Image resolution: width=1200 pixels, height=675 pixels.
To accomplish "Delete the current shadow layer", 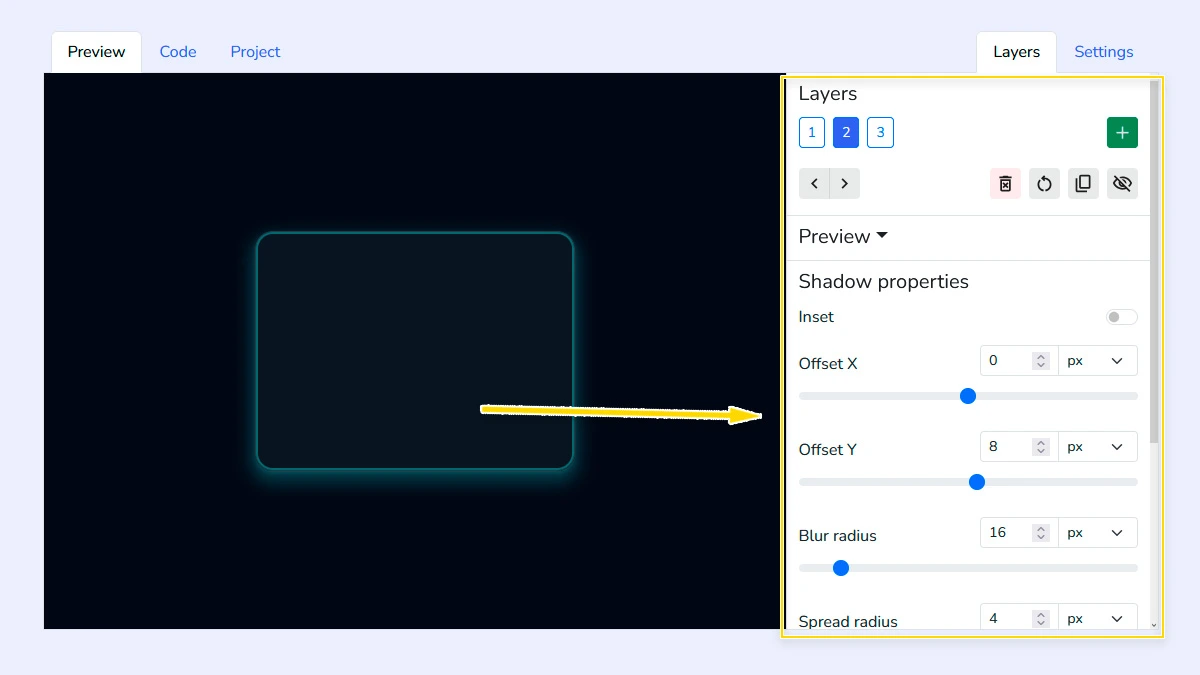I will 1005,183.
